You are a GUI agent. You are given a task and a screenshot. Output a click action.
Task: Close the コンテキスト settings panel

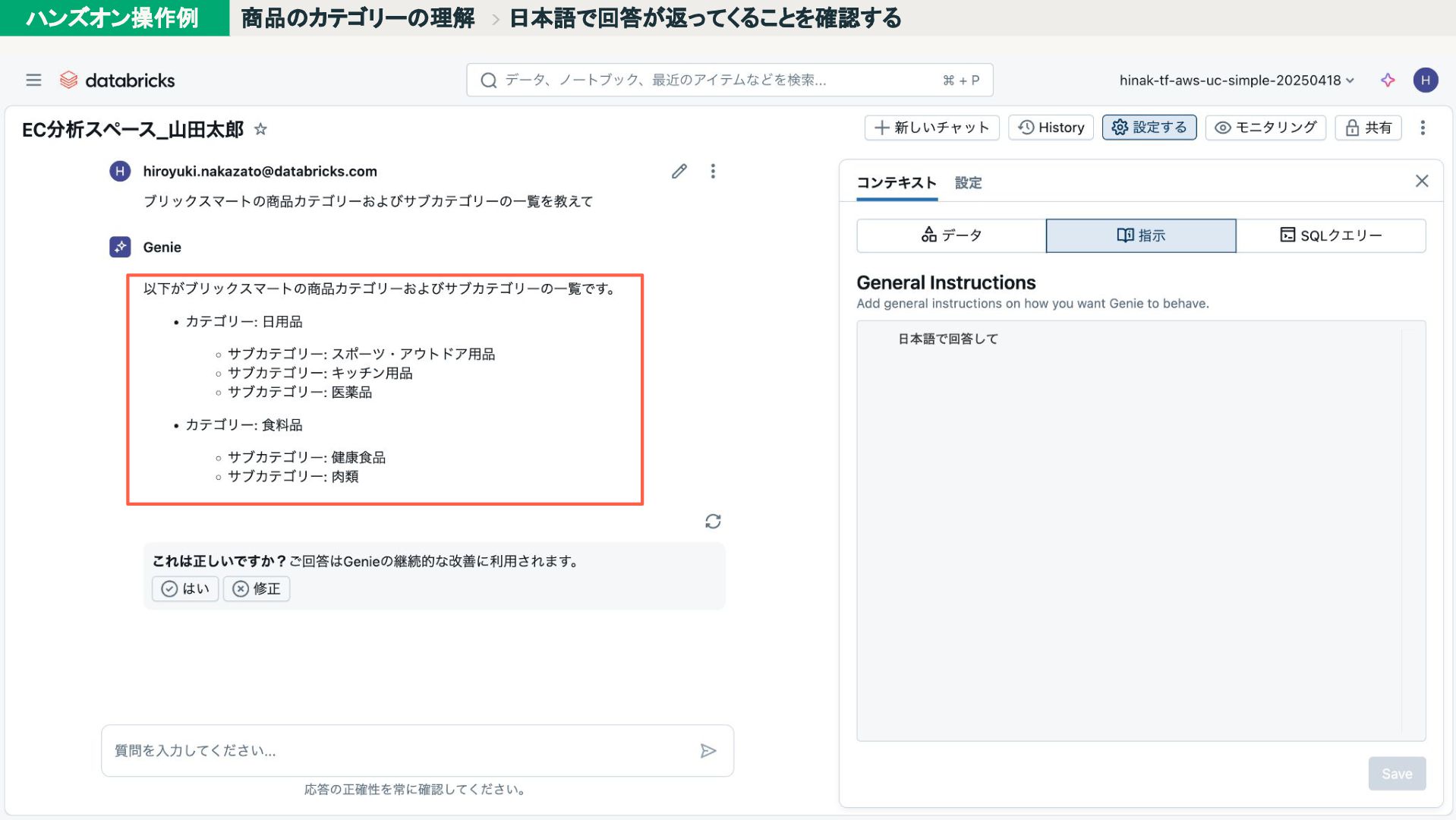point(1422,181)
